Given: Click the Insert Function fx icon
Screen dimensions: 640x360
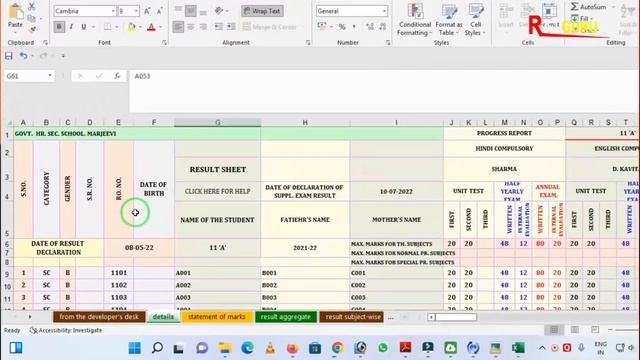Looking at the screenshot, I should (117, 76).
